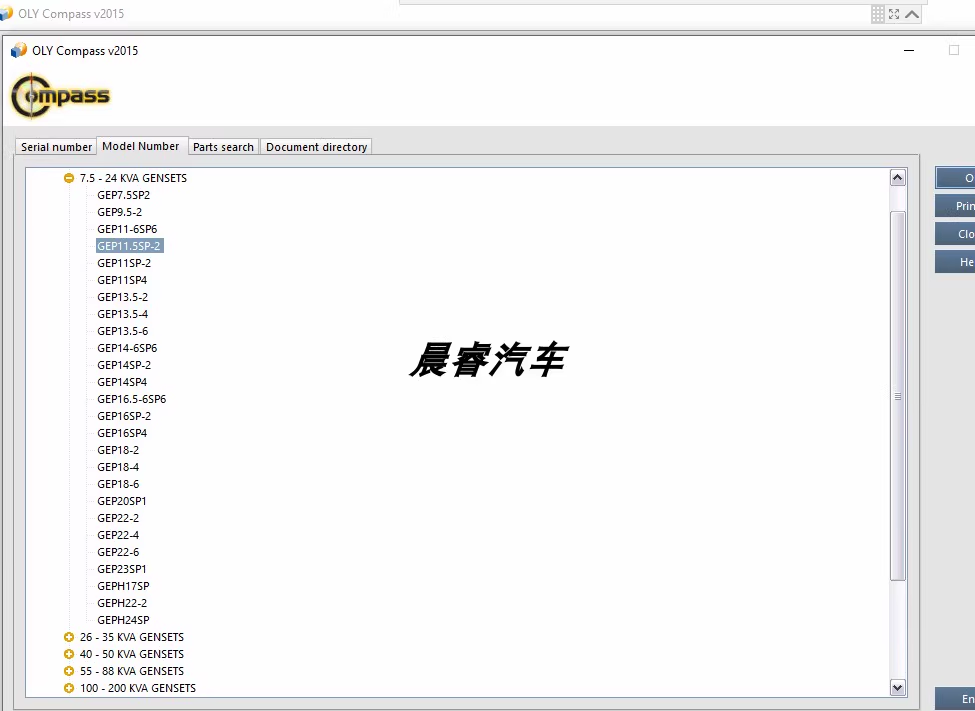The image size is (975, 711).
Task: Minimize the OLY Compass v2015 window
Action: (908, 50)
